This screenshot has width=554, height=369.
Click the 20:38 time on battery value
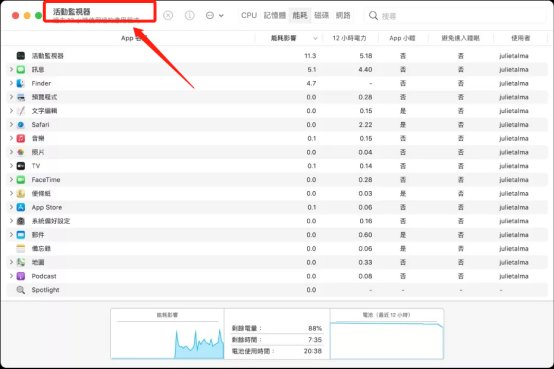point(313,351)
